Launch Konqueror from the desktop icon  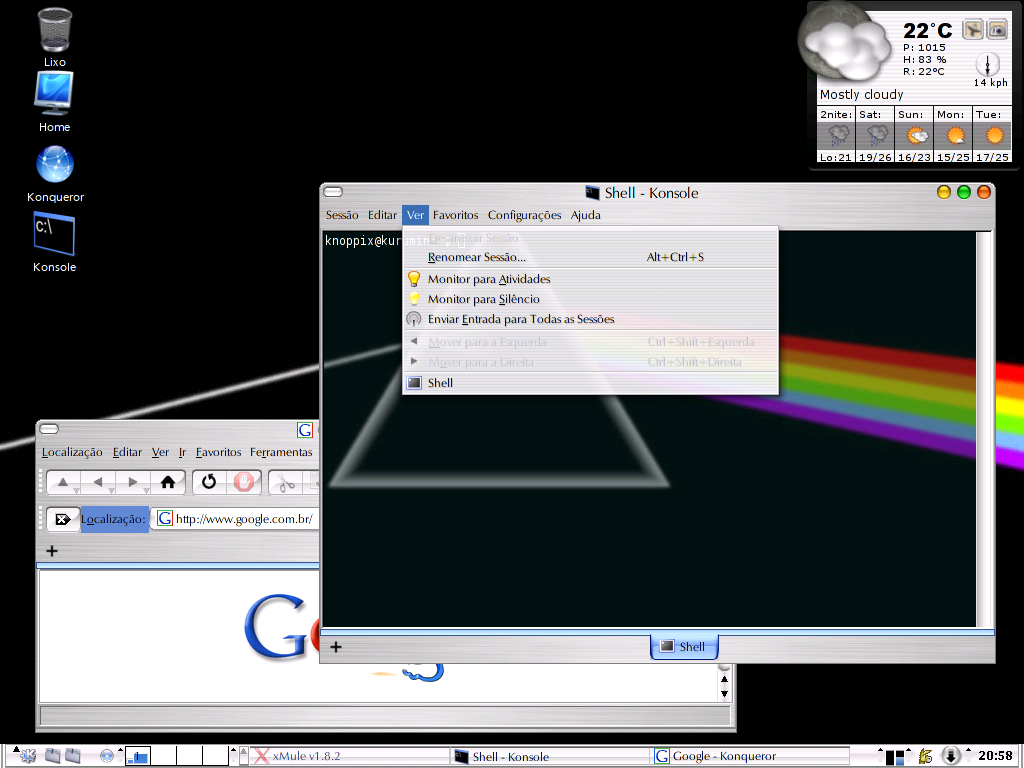pos(55,164)
